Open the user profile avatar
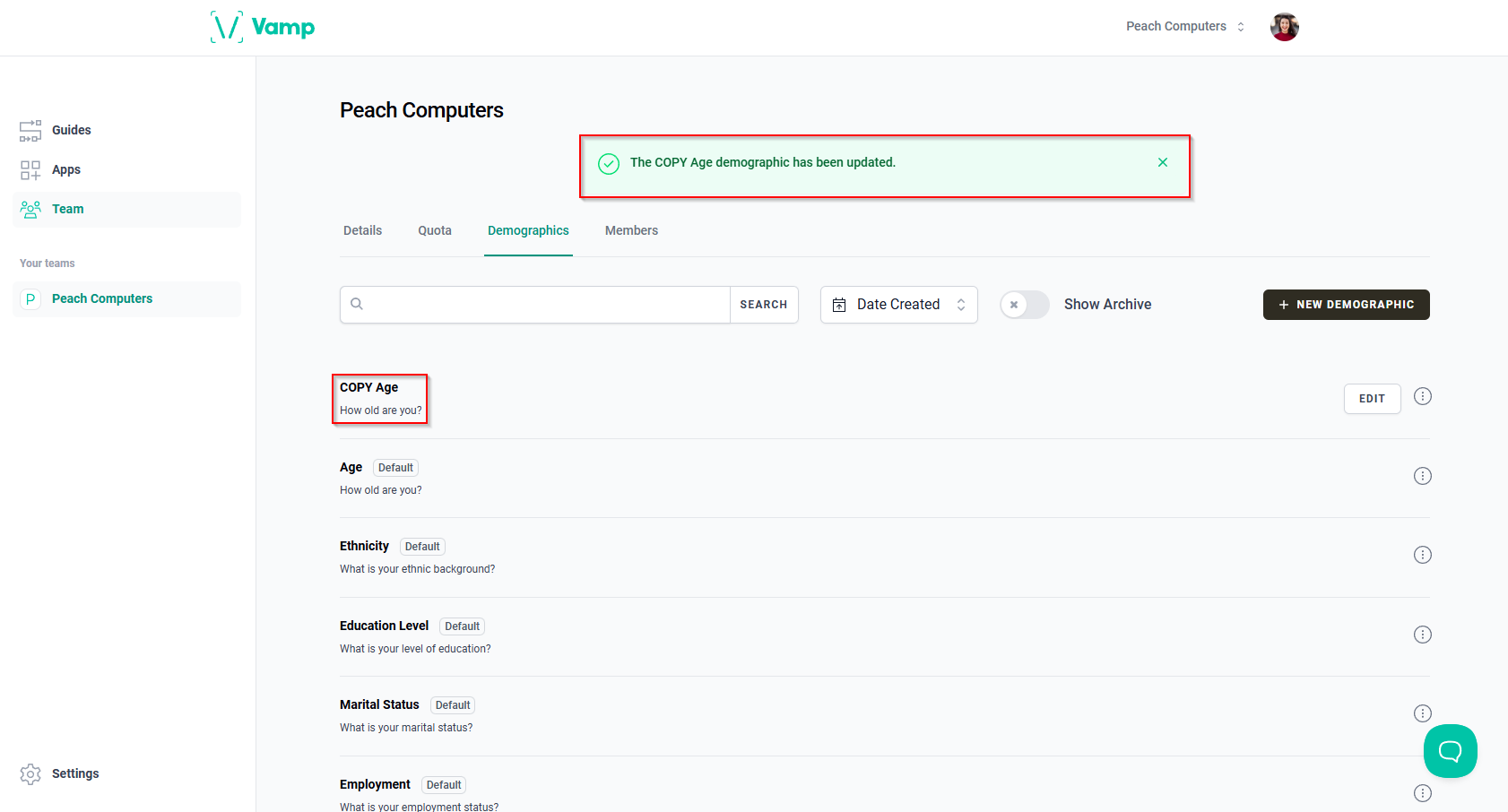Image resolution: width=1508 pixels, height=812 pixels. click(x=1285, y=27)
